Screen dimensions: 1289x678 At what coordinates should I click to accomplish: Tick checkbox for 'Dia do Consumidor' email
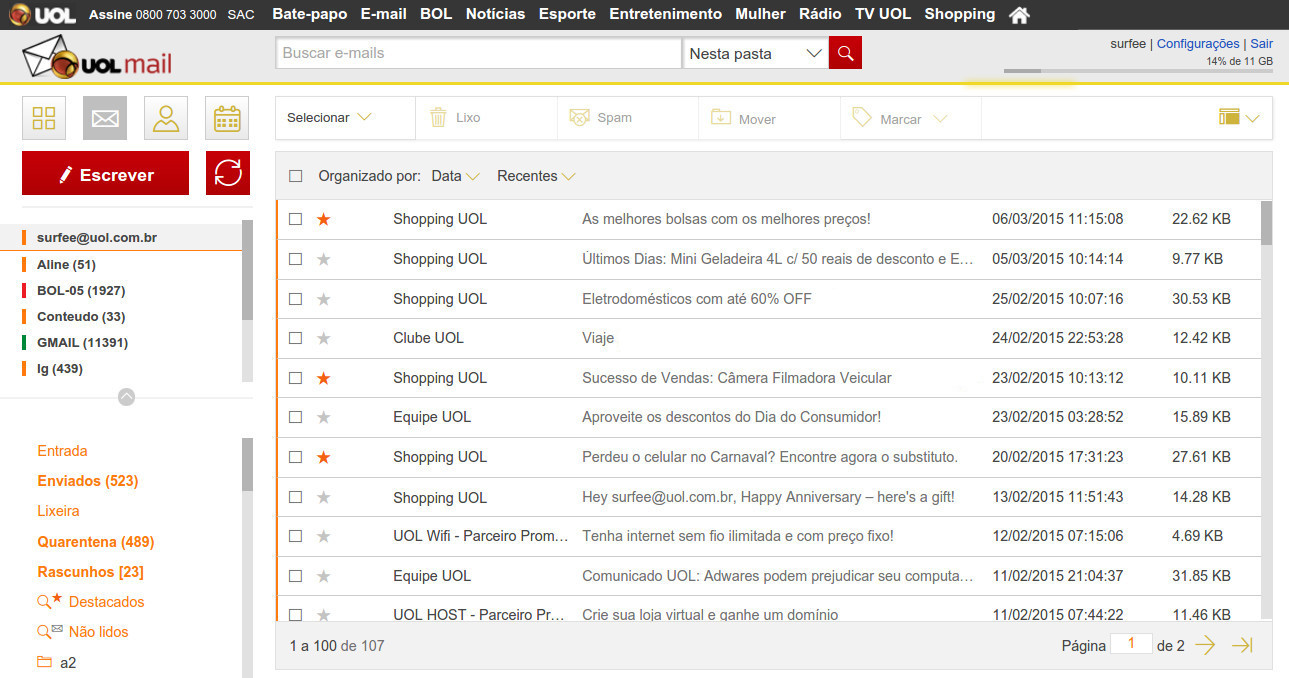click(295, 417)
